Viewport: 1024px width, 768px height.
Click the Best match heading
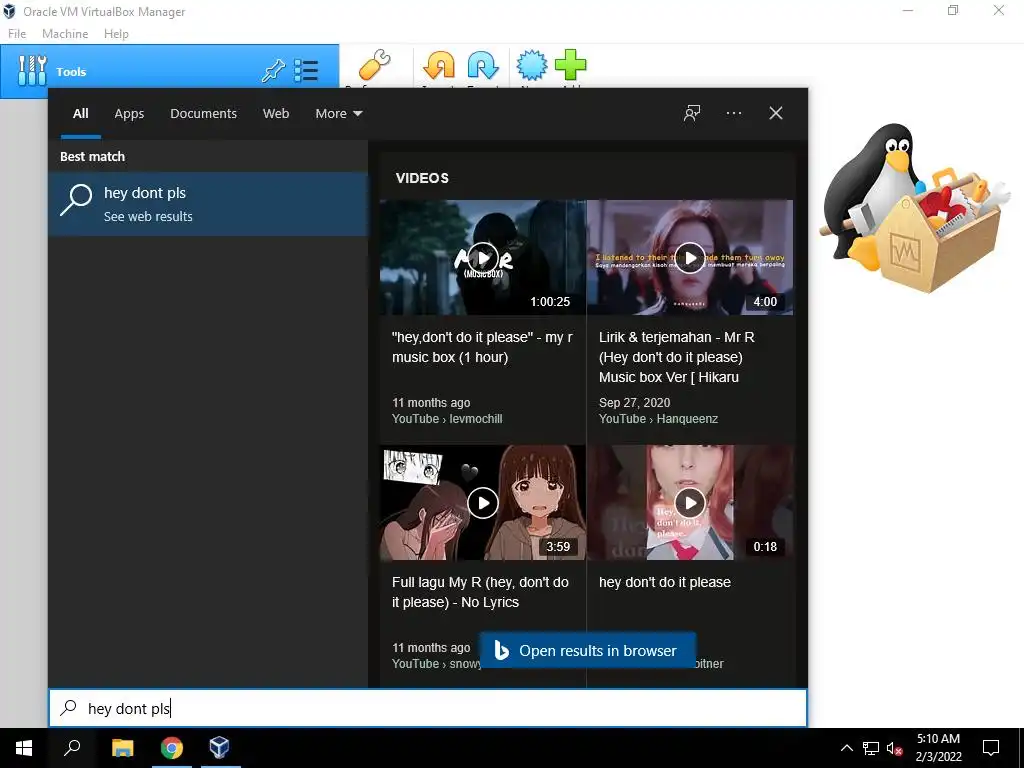(93, 156)
